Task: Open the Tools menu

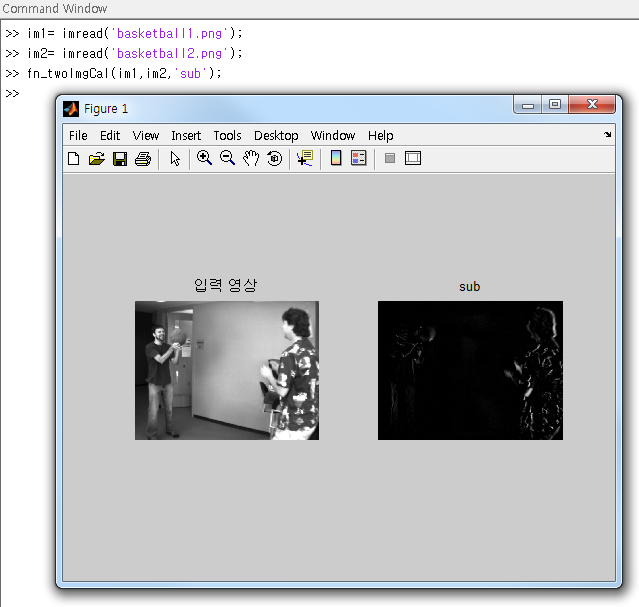Action: [x=227, y=135]
